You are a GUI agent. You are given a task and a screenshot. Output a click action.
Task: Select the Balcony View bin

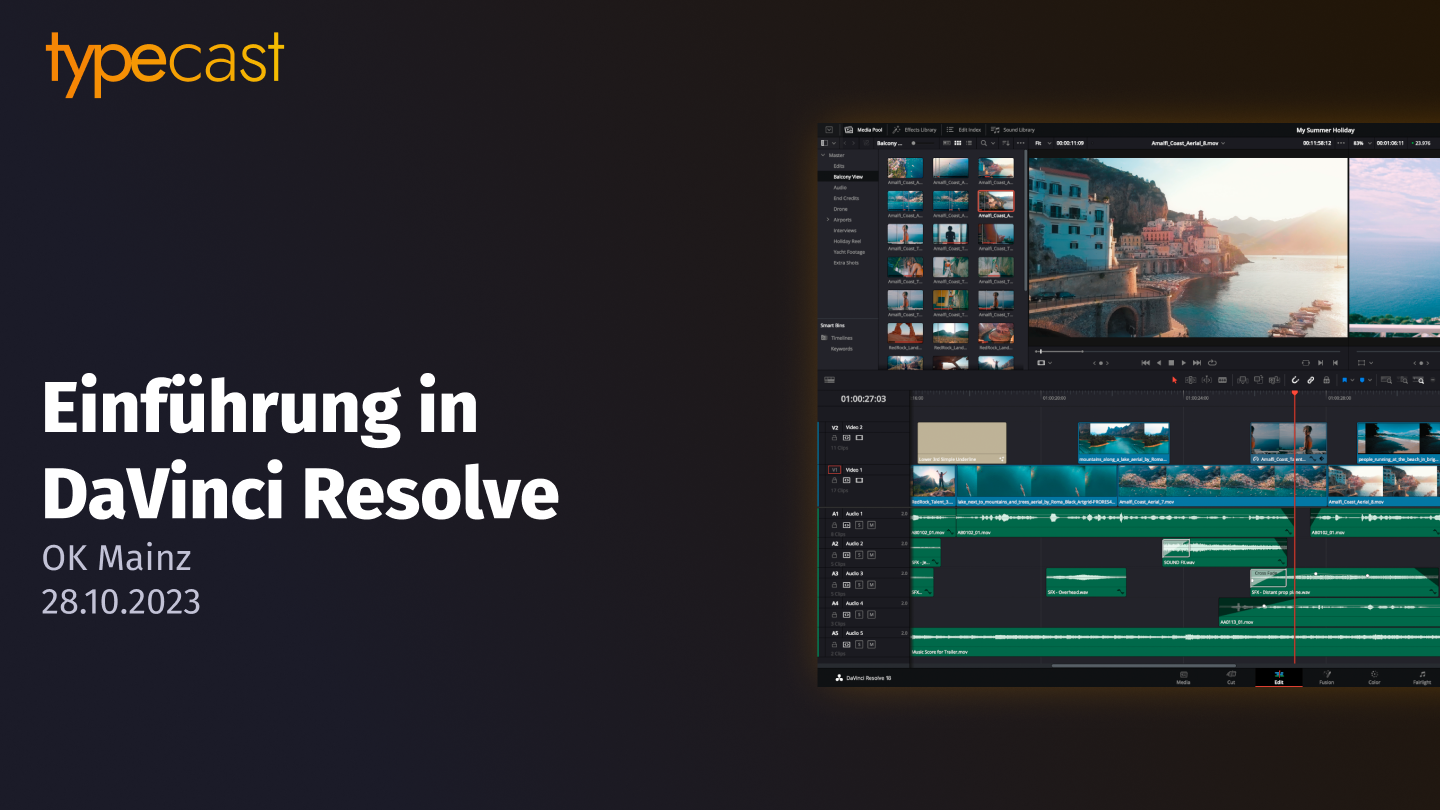(848, 177)
